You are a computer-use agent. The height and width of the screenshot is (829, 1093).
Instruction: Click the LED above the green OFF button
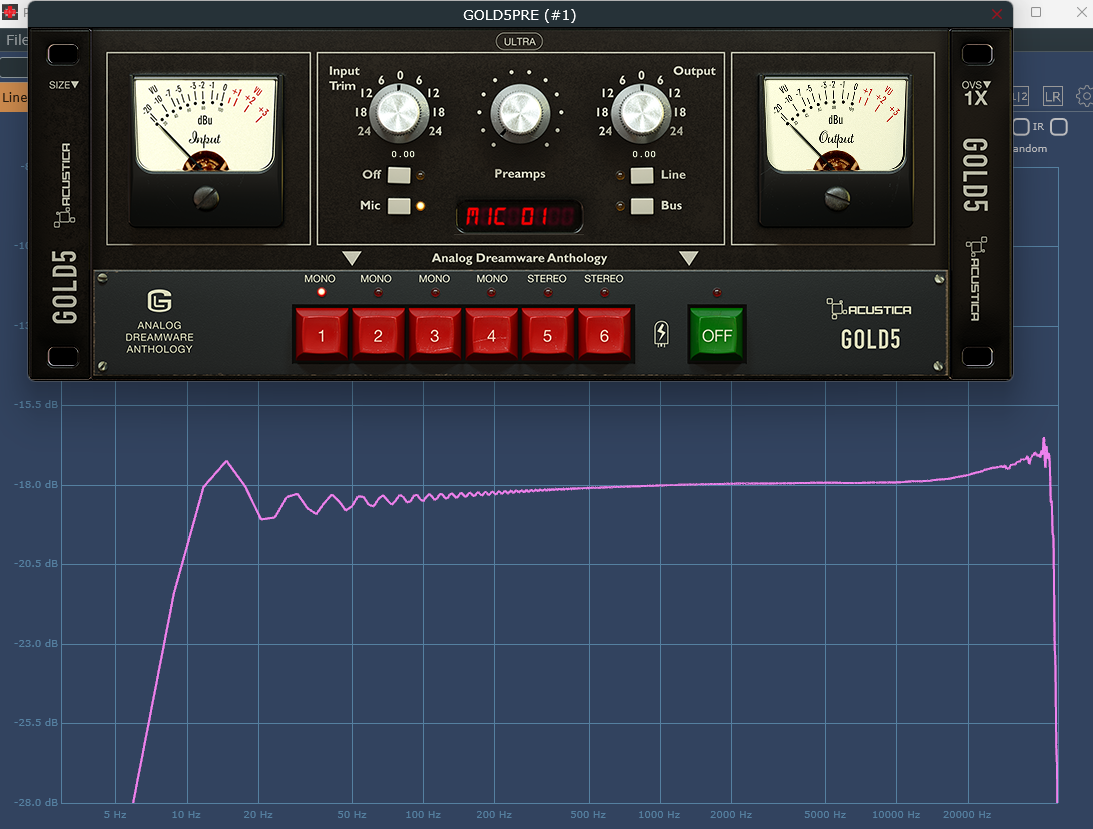(x=717, y=293)
